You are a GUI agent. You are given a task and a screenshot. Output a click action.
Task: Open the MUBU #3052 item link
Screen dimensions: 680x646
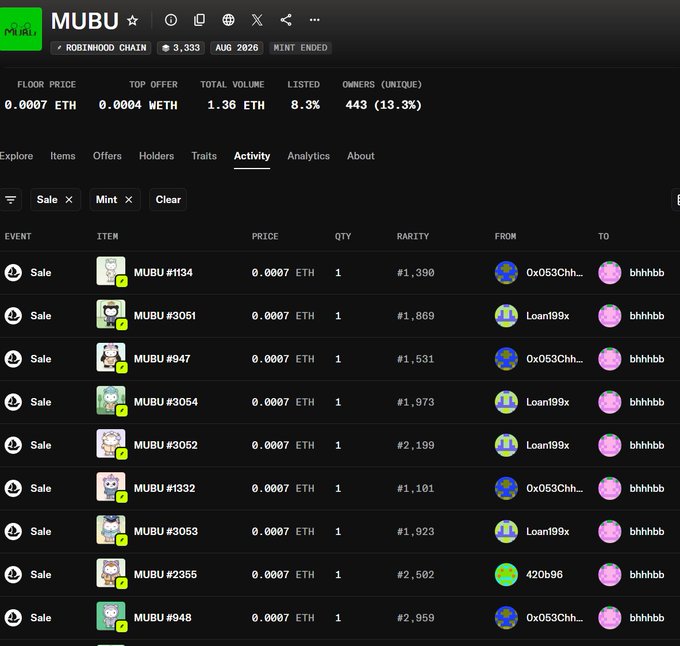coord(166,445)
